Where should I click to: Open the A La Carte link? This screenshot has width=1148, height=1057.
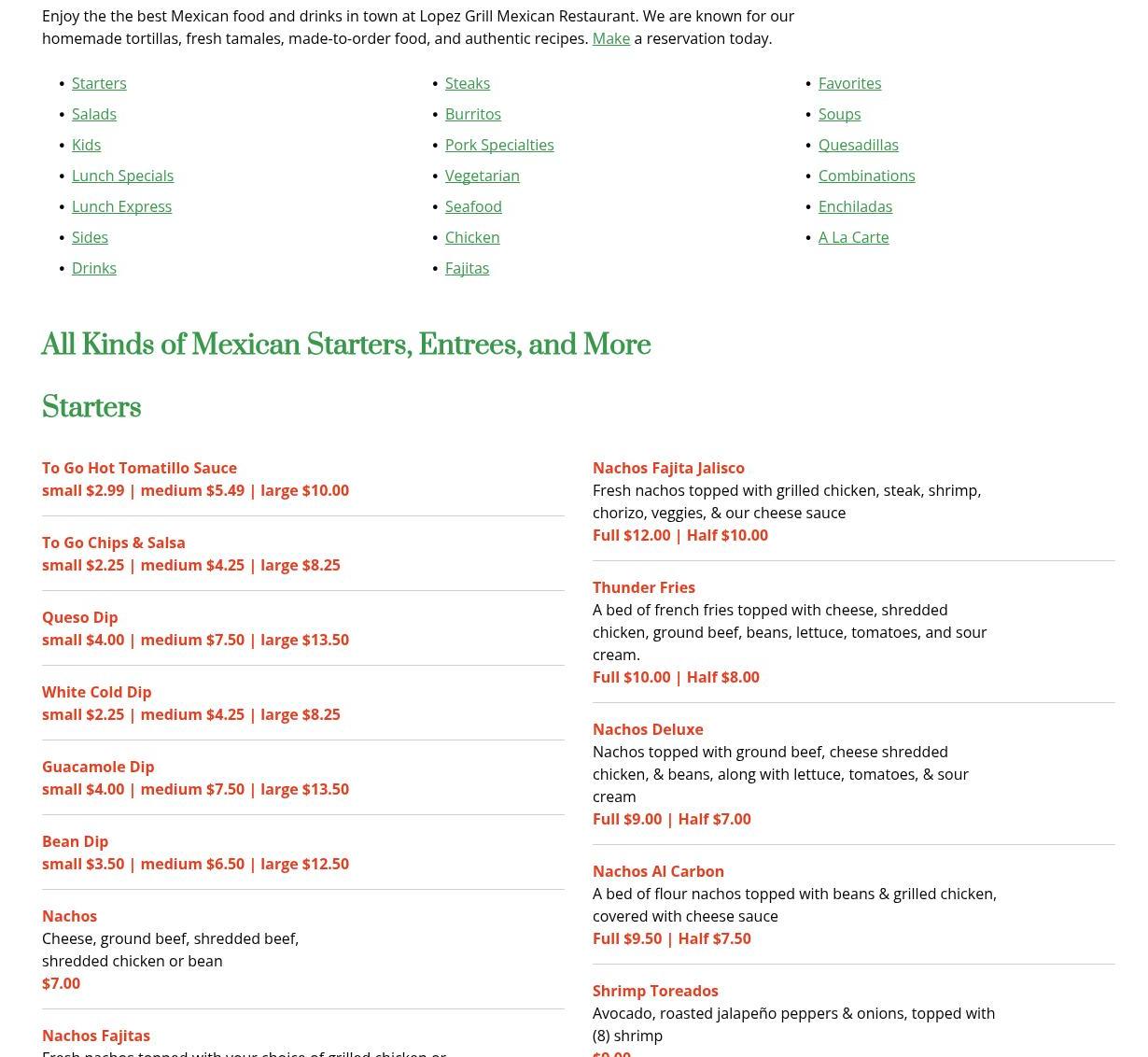coord(853,237)
